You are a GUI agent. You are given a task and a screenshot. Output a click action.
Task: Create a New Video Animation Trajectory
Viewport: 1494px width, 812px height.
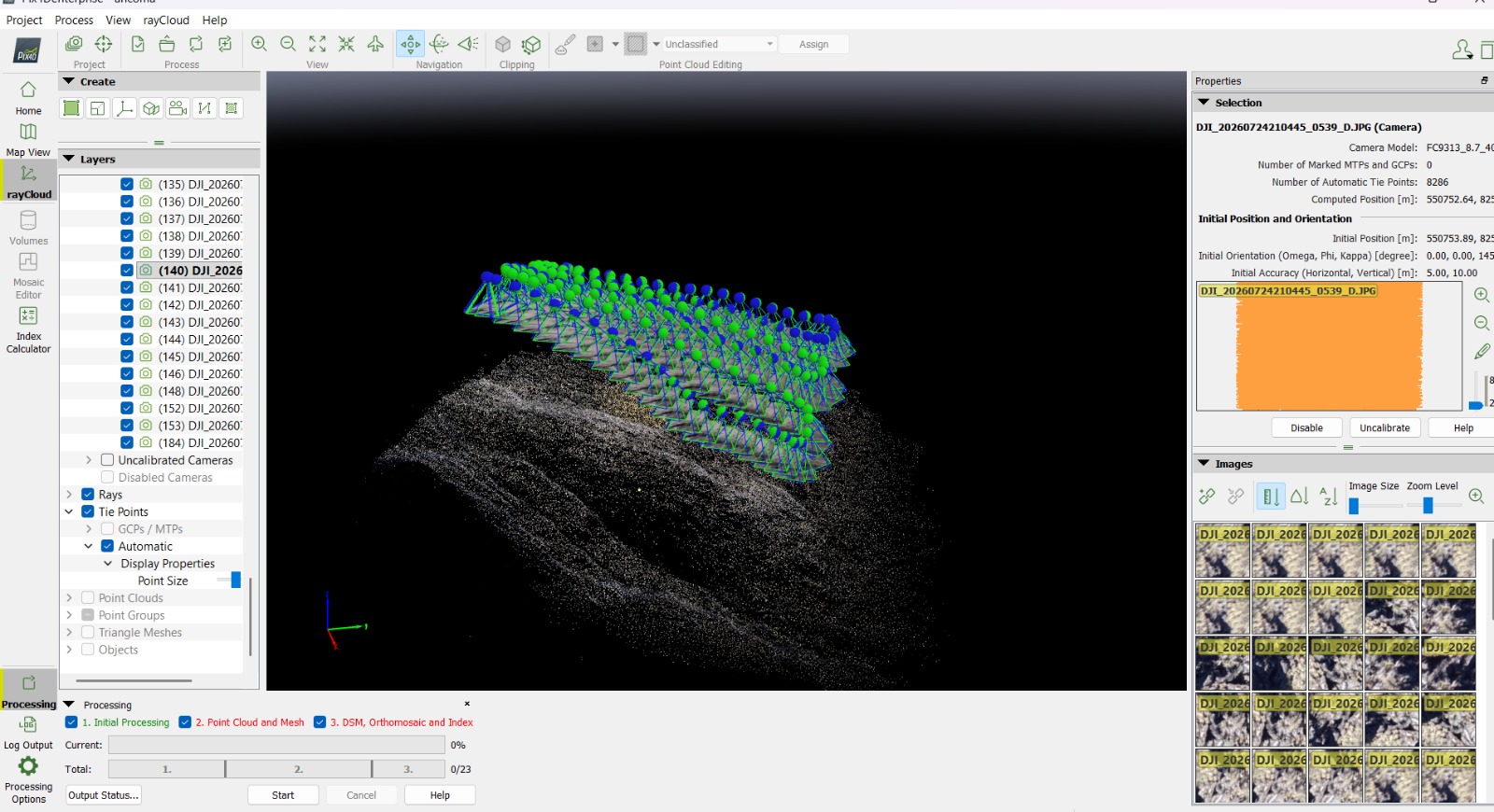pos(178,108)
